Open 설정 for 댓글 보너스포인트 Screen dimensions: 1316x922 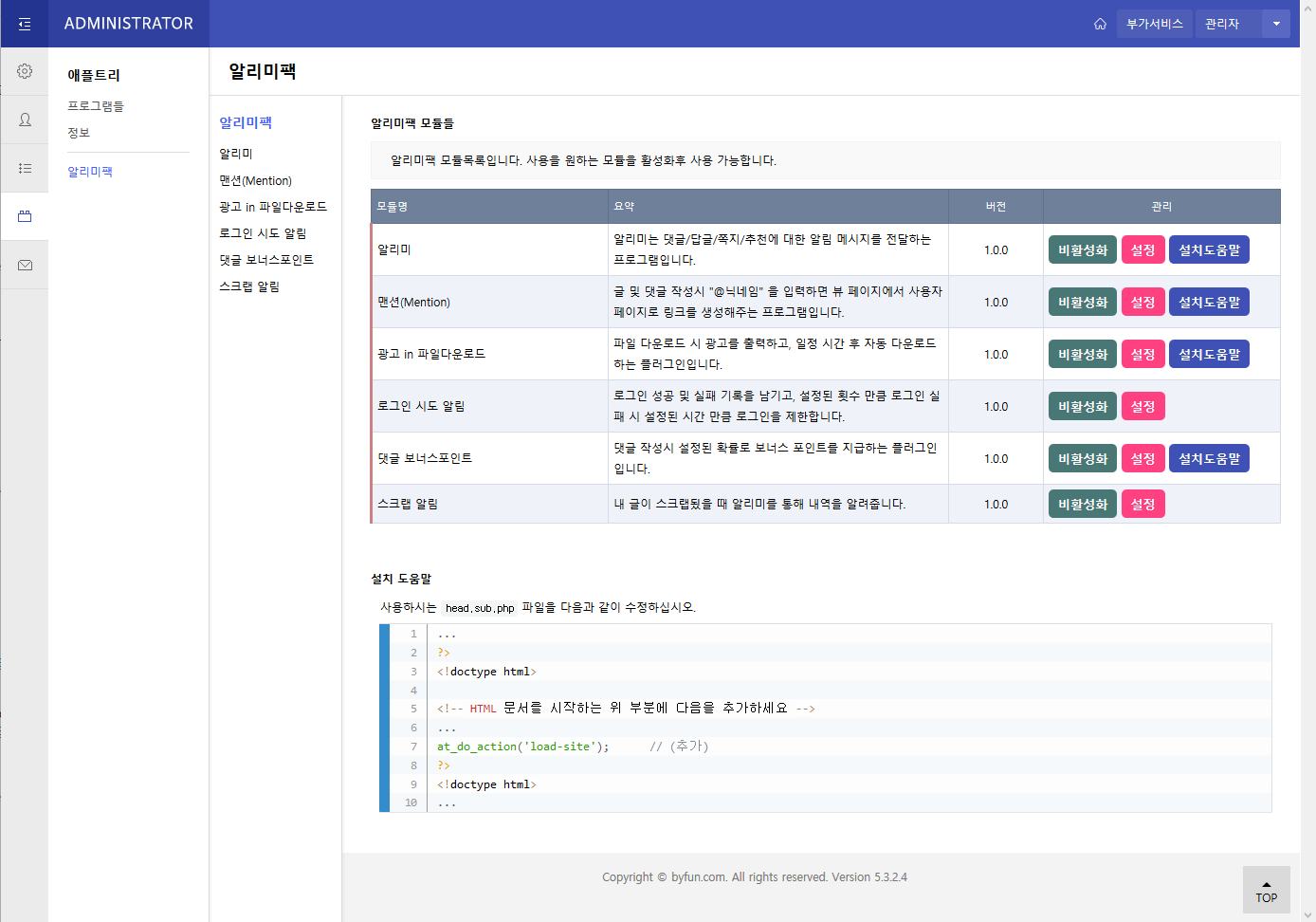coord(1142,459)
